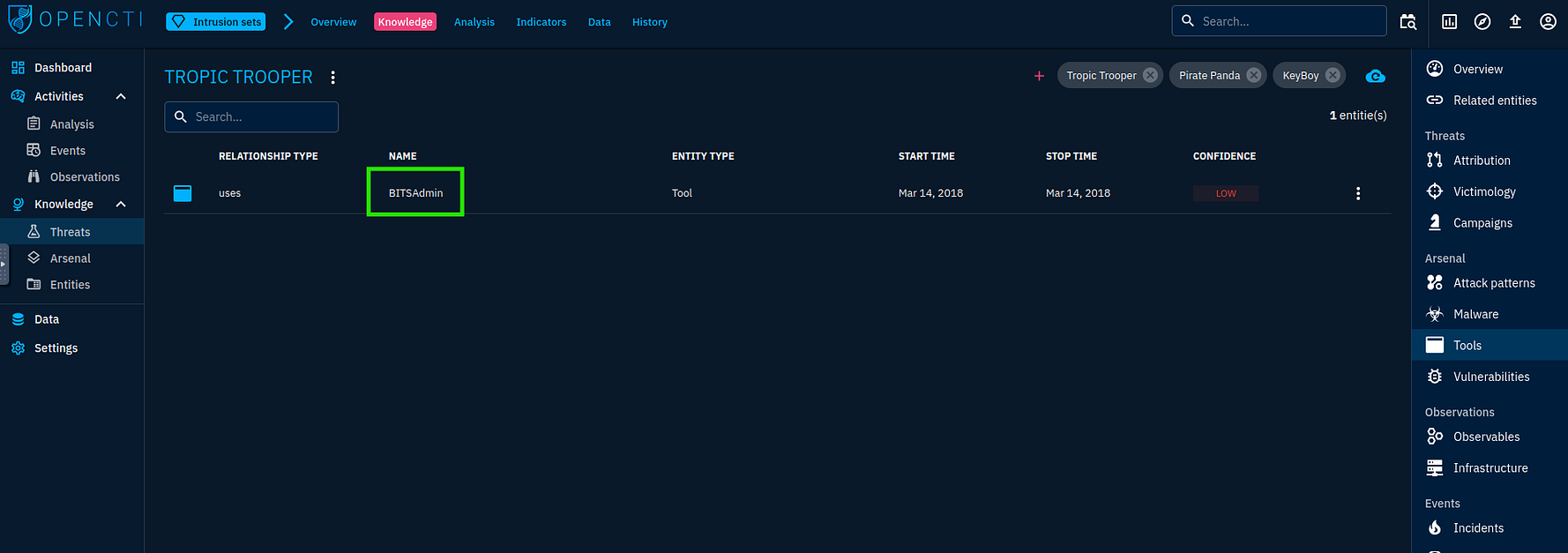Collapse the Activities section

pyautogui.click(x=121, y=96)
